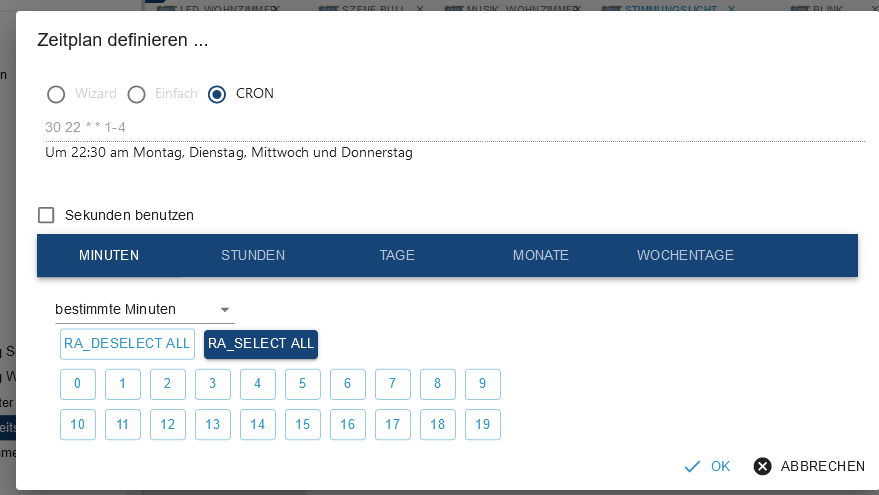Switch to the MINUTEN tab
Image resolution: width=879 pixels, height=495 pixels.
point(109,256)
